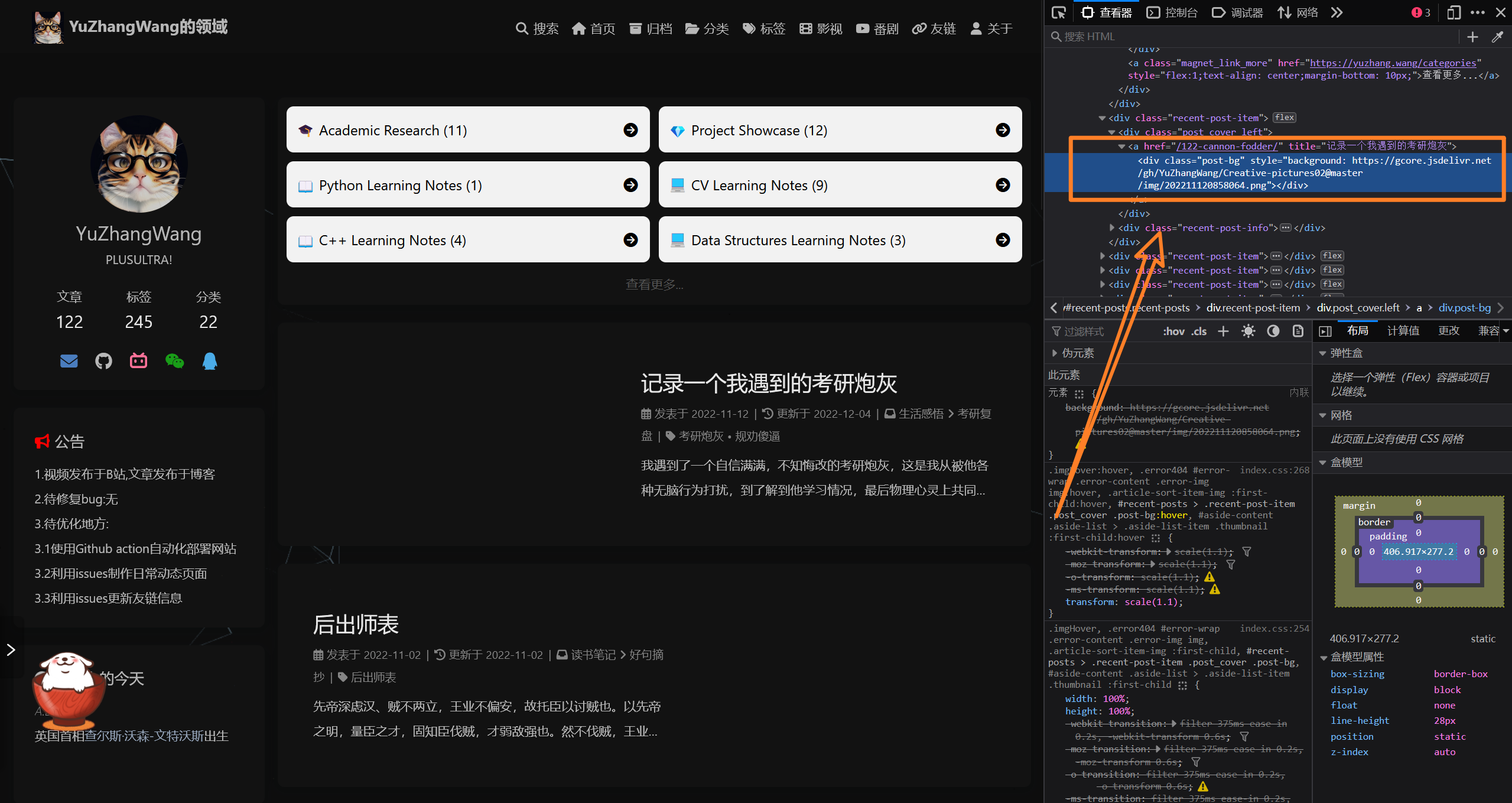Screen dimensions: 1512x803
Task: Collapse the selected anchor element node
Action: coord(1121,146)
